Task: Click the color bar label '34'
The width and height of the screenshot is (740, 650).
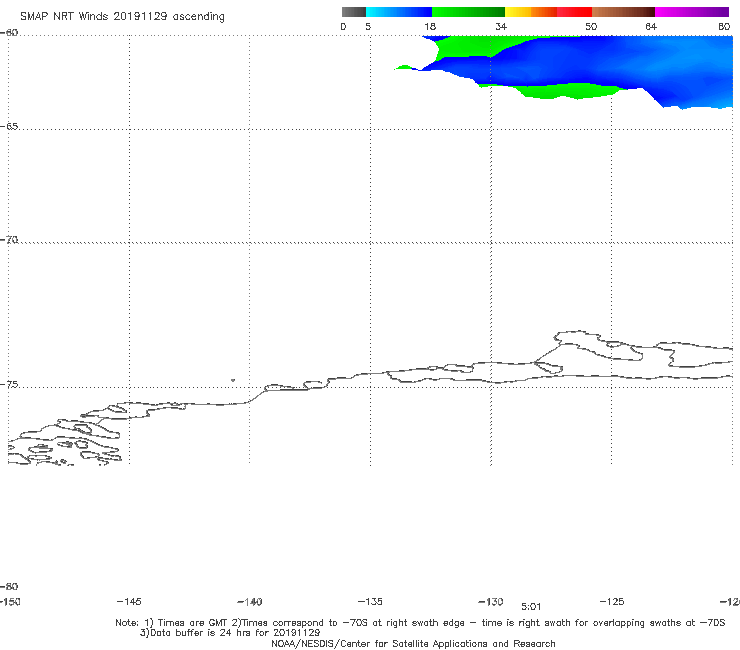Action: pos(501,26)
